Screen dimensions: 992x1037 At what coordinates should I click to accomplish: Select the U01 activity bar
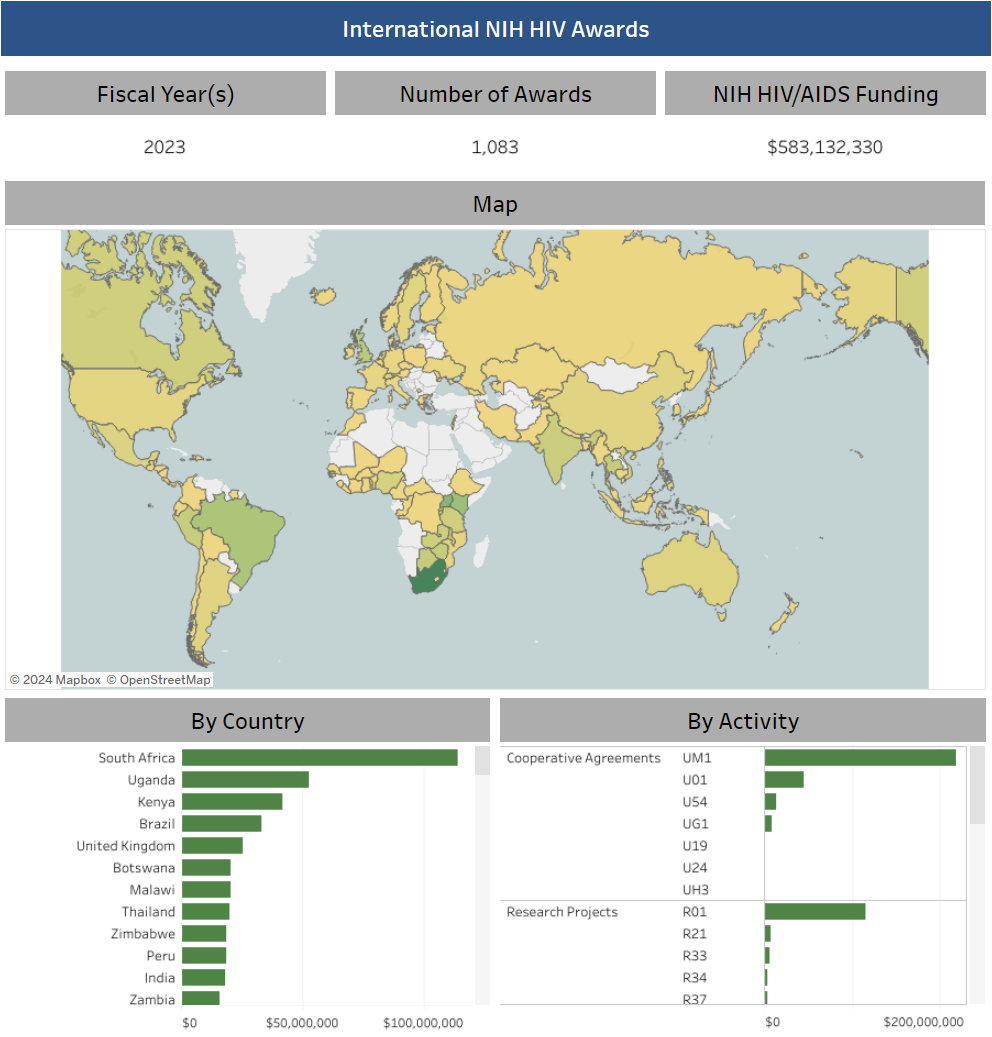tap(784, 780)
